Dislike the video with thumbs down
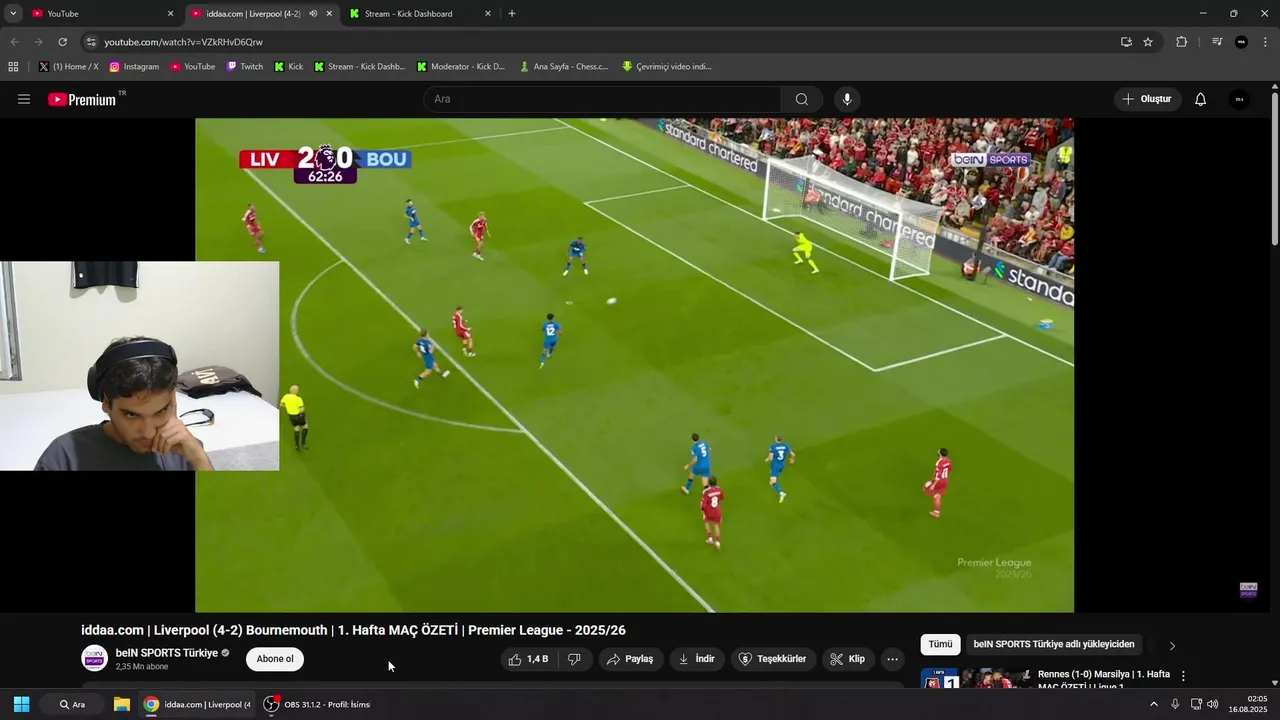Screen dimensions: 1280x720 pos(574,659)
